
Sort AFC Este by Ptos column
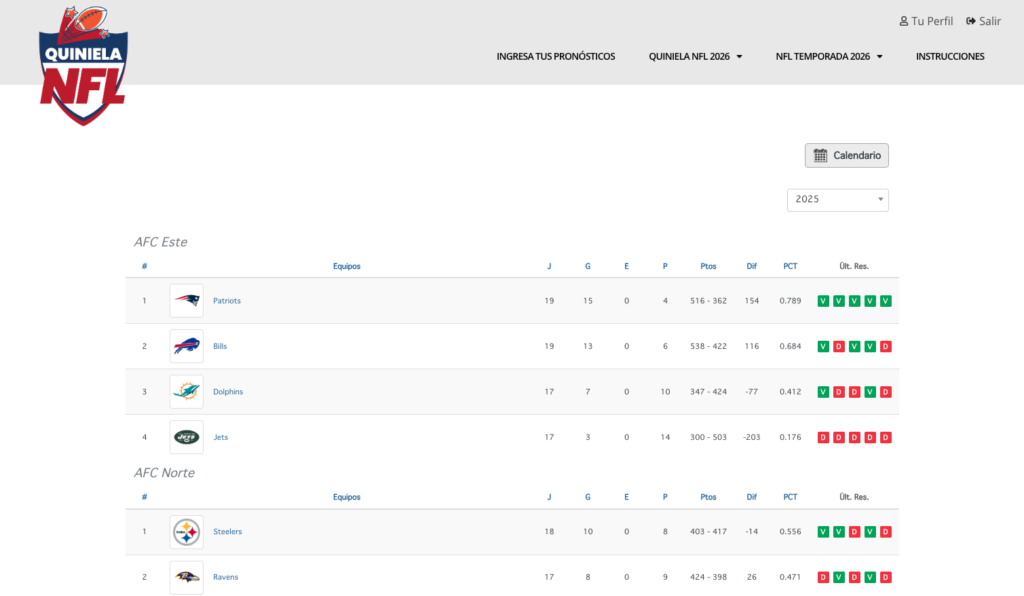click(x=708, y=266)
